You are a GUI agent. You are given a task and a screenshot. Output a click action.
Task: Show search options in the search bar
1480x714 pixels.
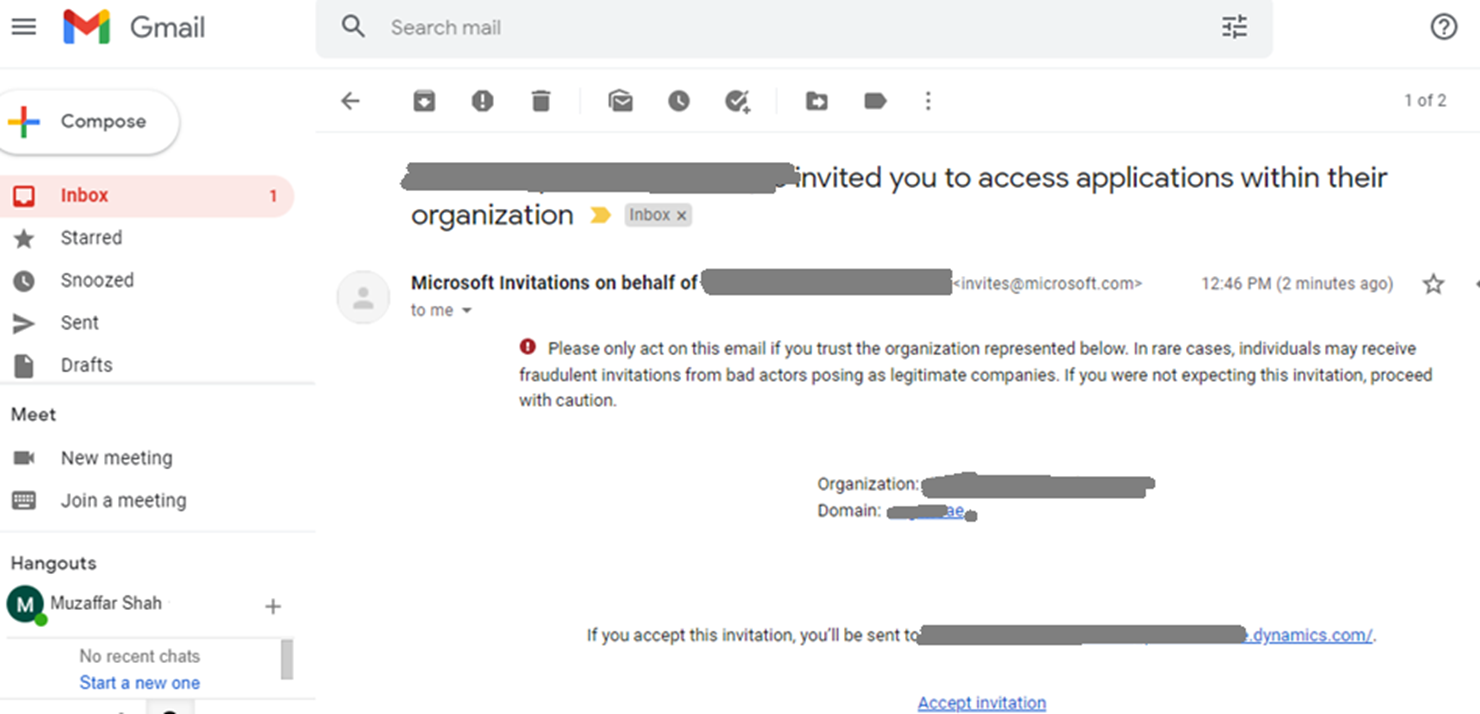[1235, 27]
